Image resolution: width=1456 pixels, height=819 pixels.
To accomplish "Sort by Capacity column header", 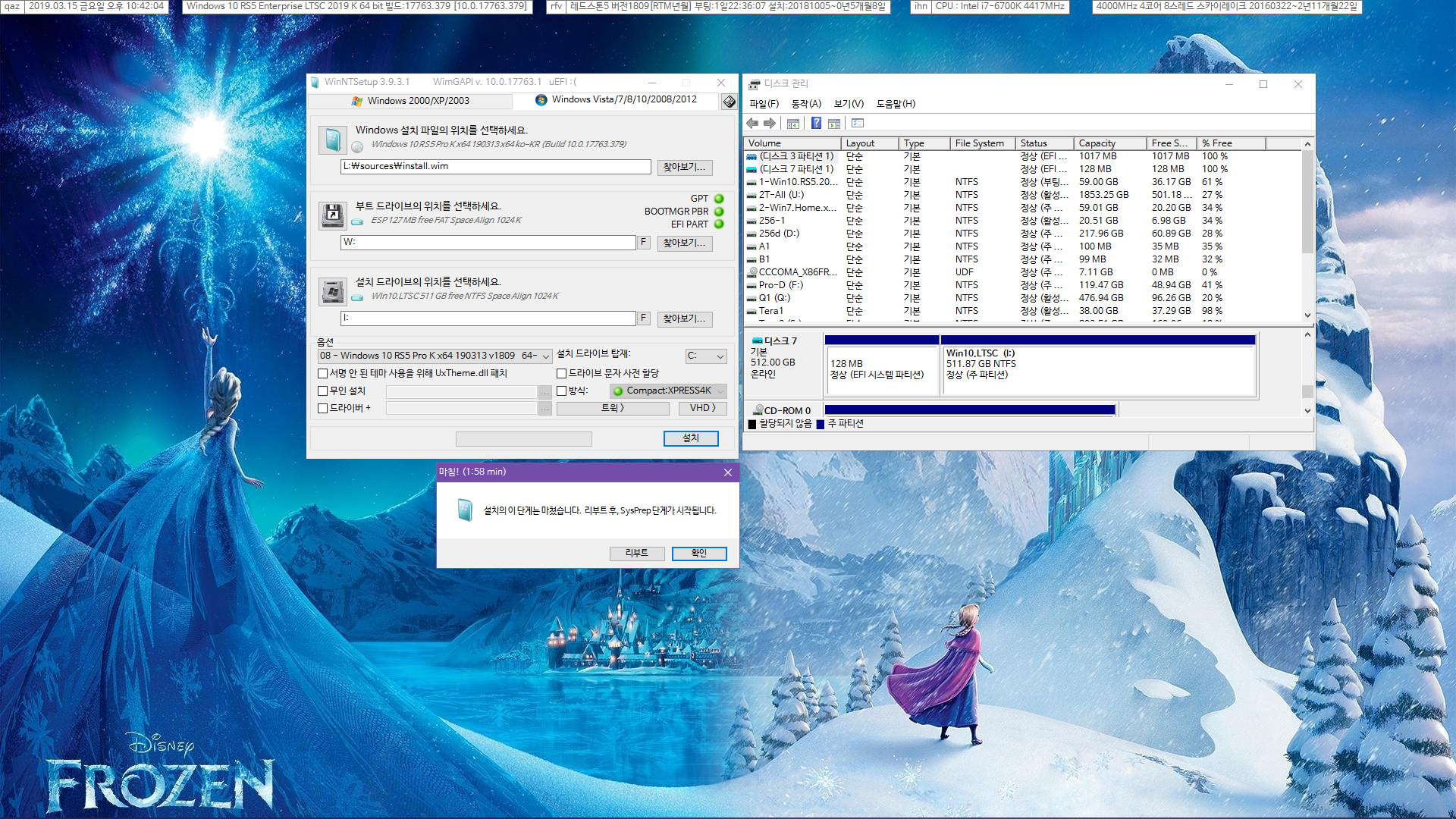I will pyautogui.click(x=1109, y=143).
